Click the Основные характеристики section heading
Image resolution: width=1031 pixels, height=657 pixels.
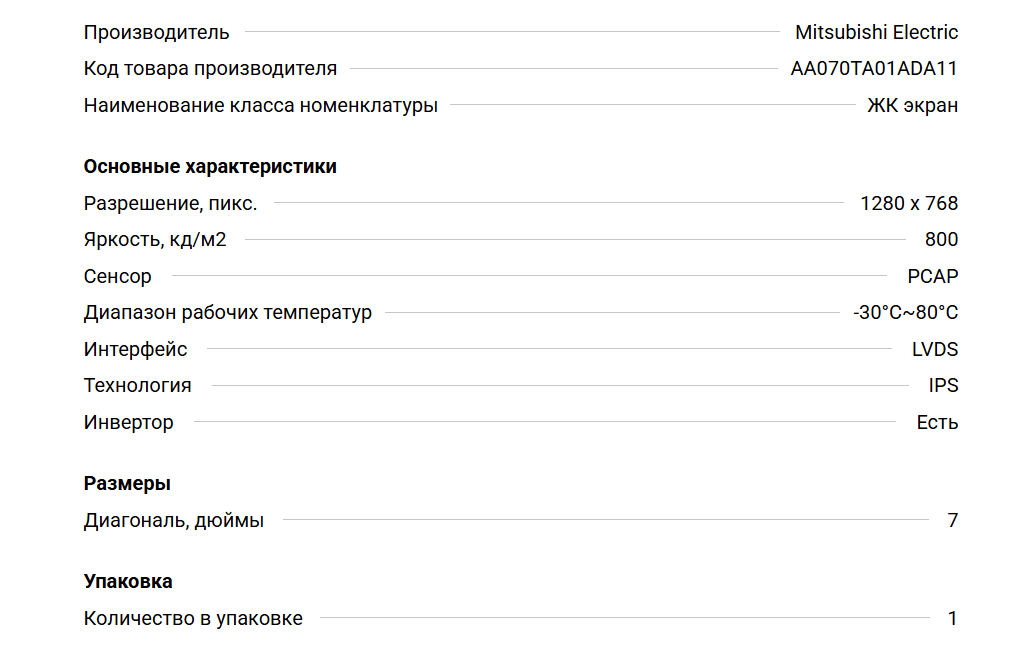tap(210, 167)
